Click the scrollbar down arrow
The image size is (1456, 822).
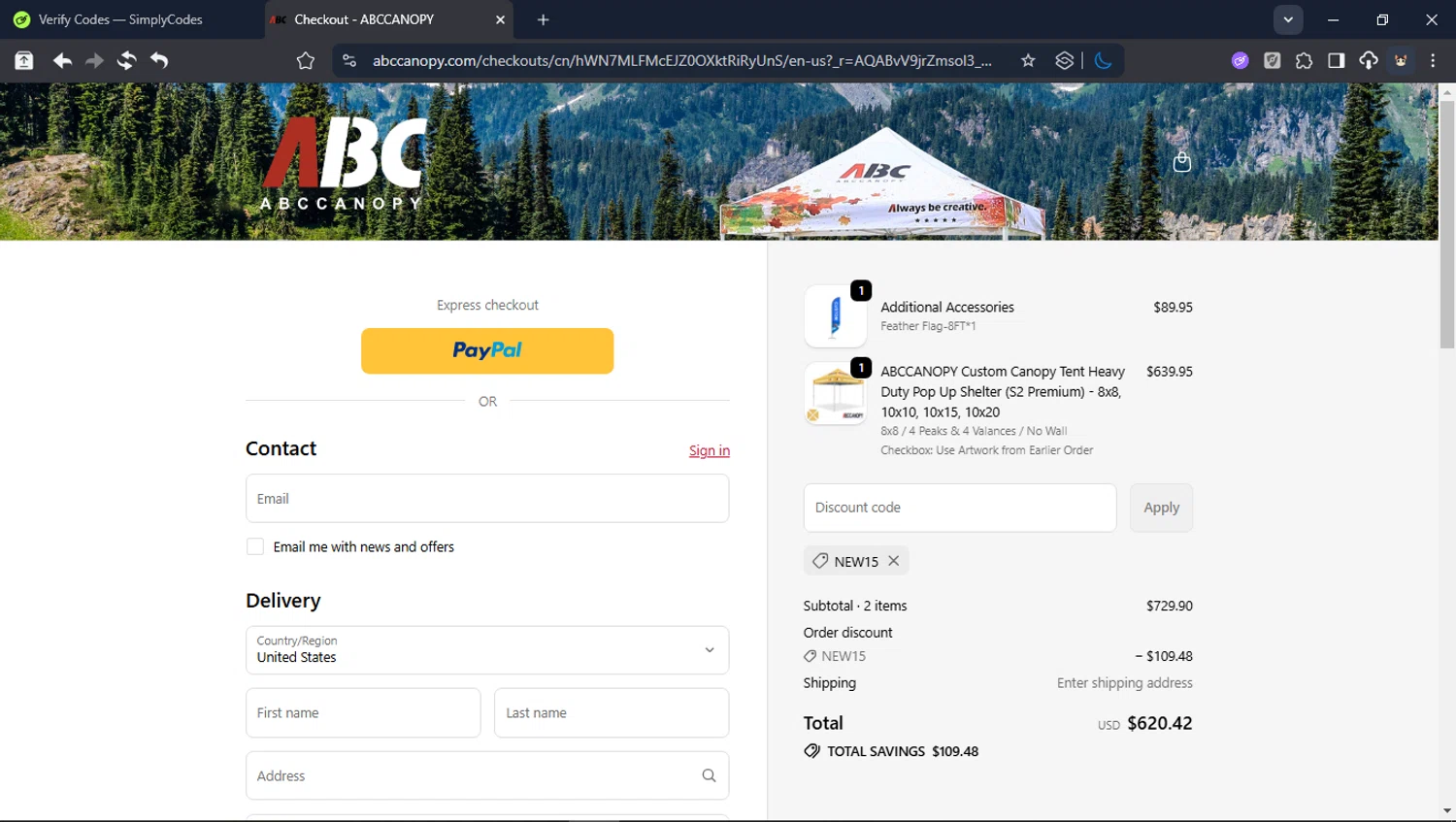click(x=1447, y=810)
